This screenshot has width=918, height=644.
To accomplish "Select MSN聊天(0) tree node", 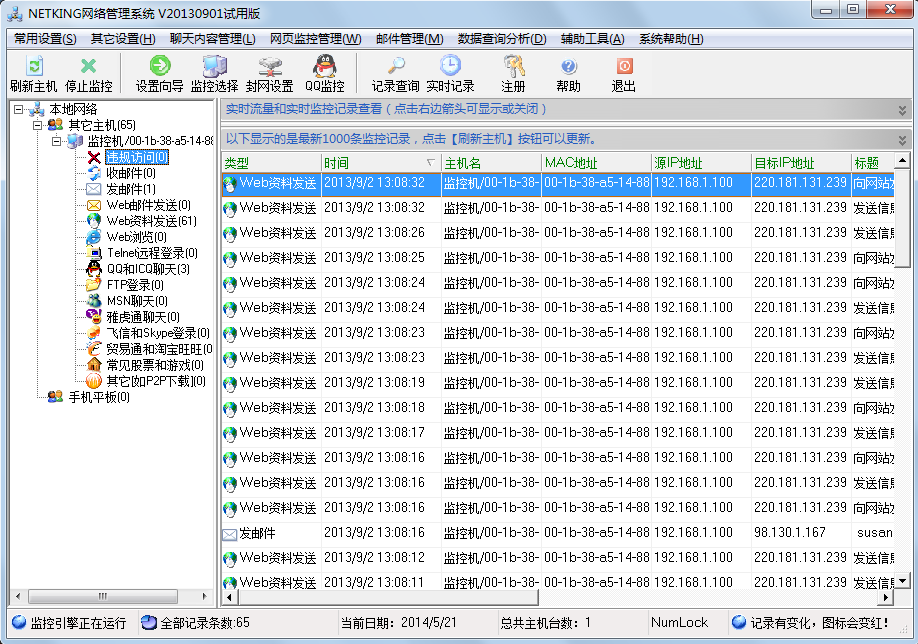I will (137, 301).
